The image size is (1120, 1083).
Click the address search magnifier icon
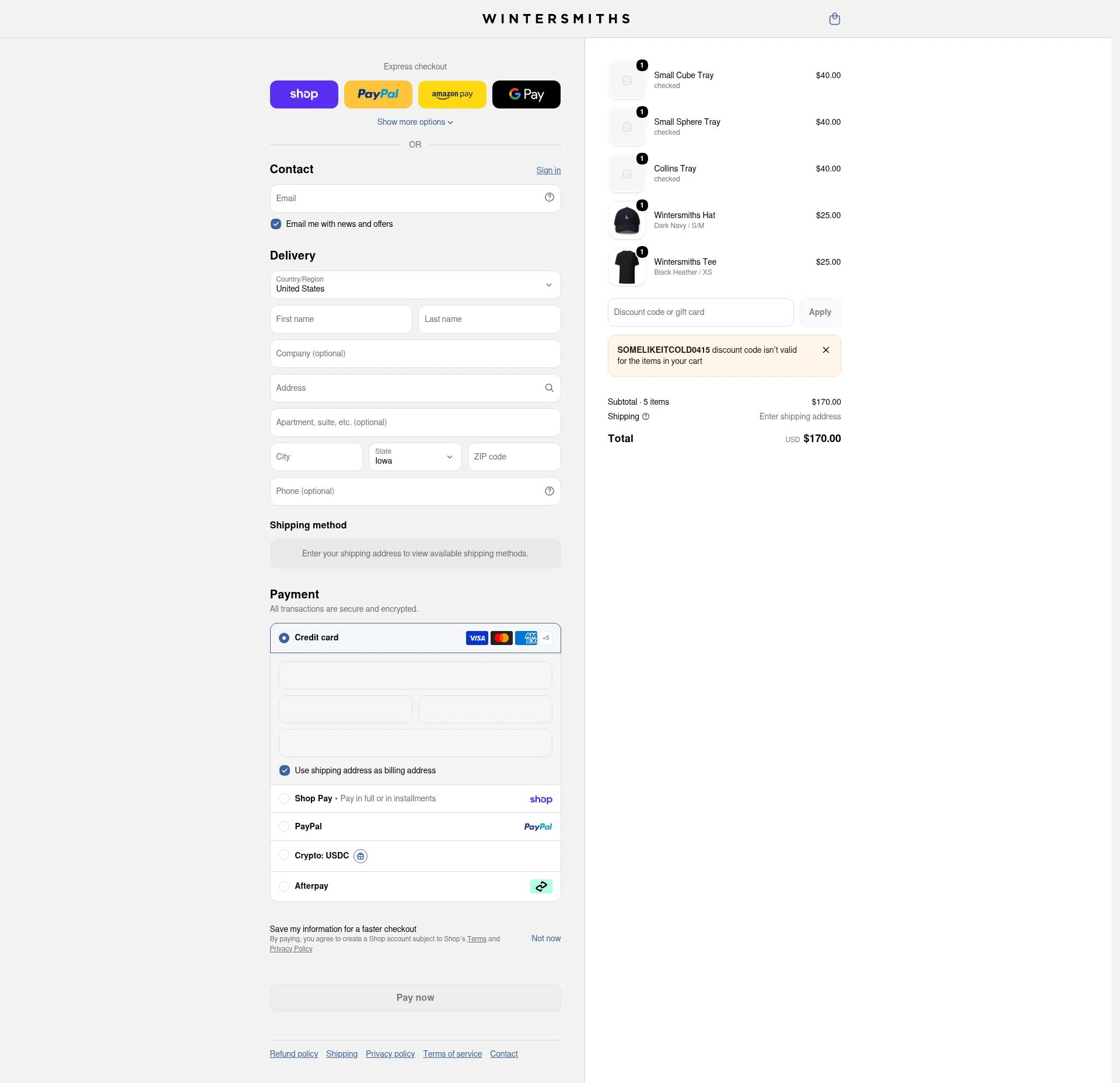[549, 388]
